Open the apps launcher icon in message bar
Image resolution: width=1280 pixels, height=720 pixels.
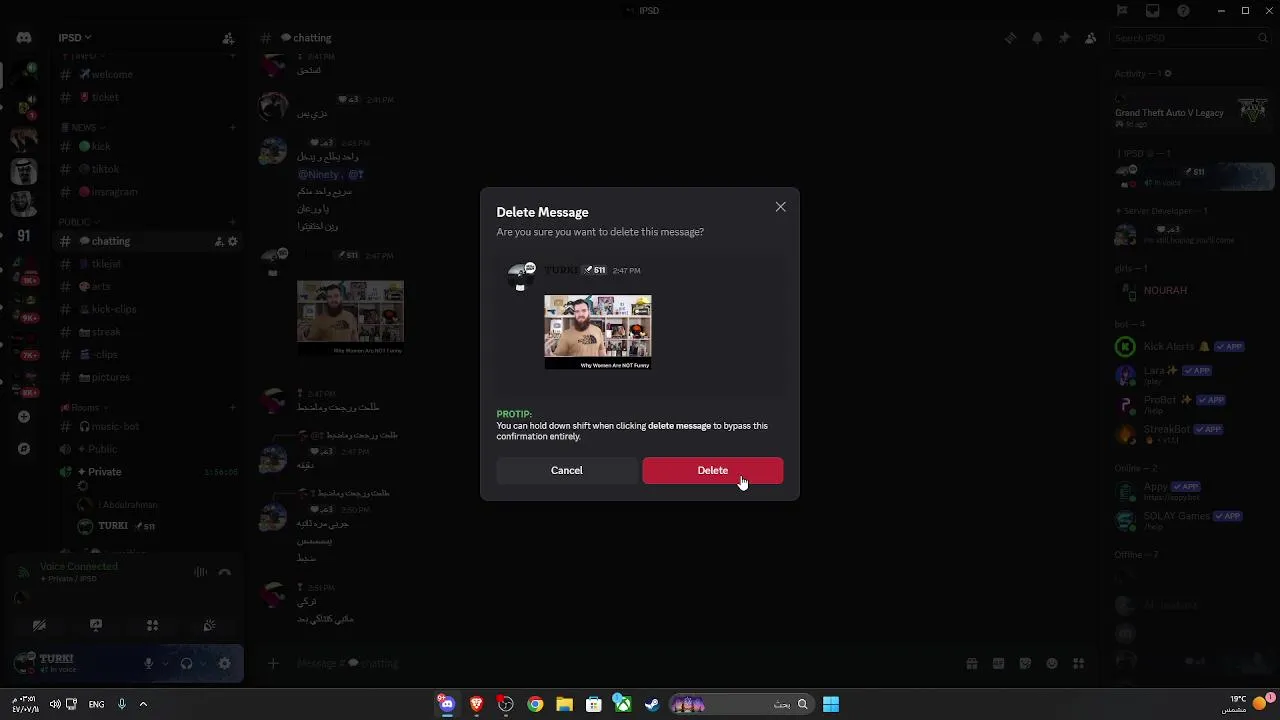pyautogui.click(x=1078, y=663)
